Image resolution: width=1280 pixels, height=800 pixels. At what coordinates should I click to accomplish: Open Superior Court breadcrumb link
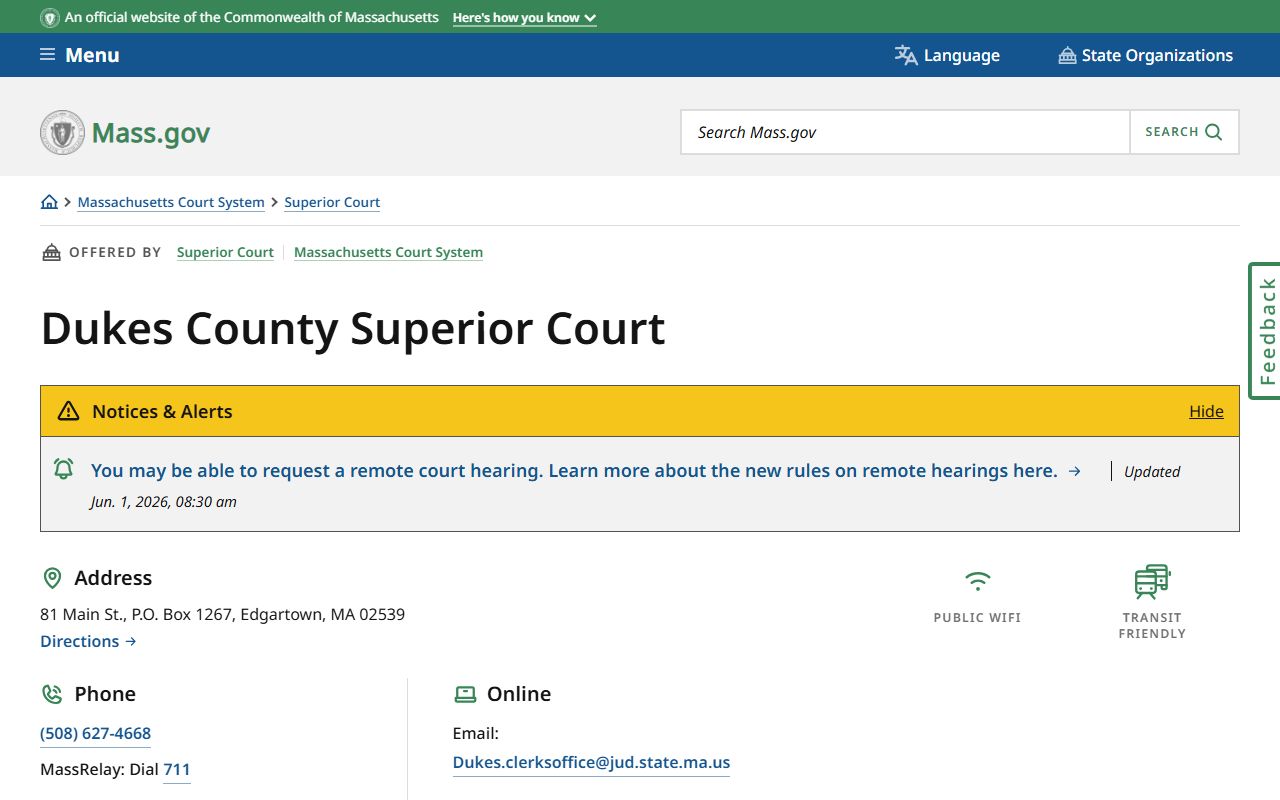click(332, 202)
